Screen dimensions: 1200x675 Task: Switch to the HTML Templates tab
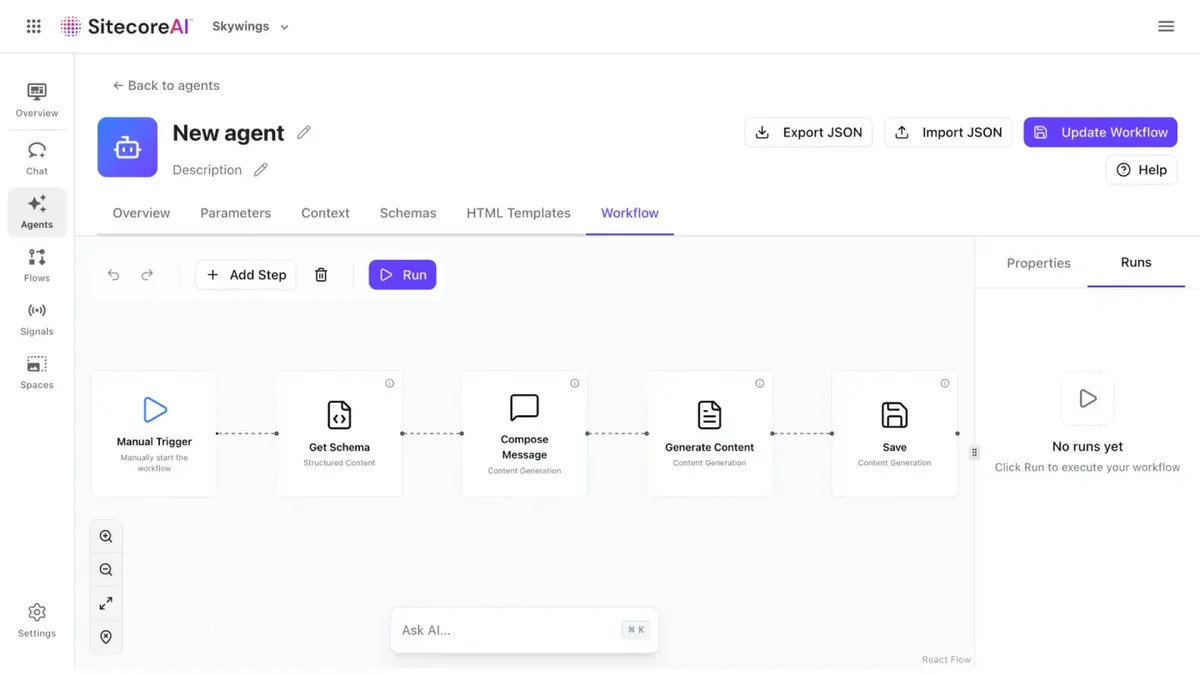(x=518, y=213)
